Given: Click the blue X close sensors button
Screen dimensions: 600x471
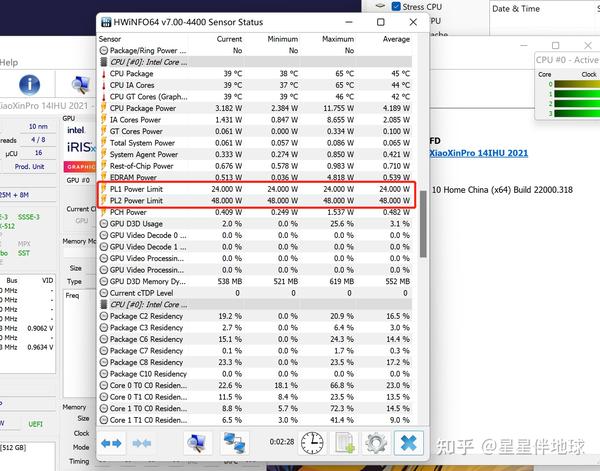Looking at the screenshot, I should [x=408, y=443].
